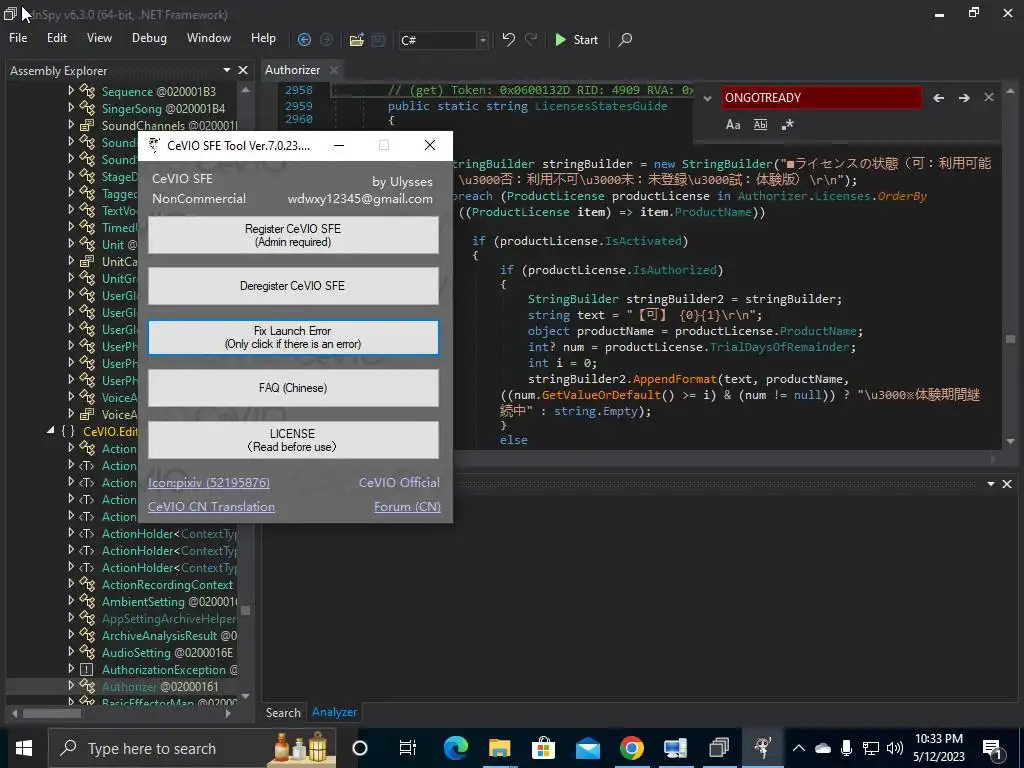This screenshot has width=1024, height=768.
Task: Click the AudioSetting class icon
Action: pyautogui.click(x=87, y=652)
